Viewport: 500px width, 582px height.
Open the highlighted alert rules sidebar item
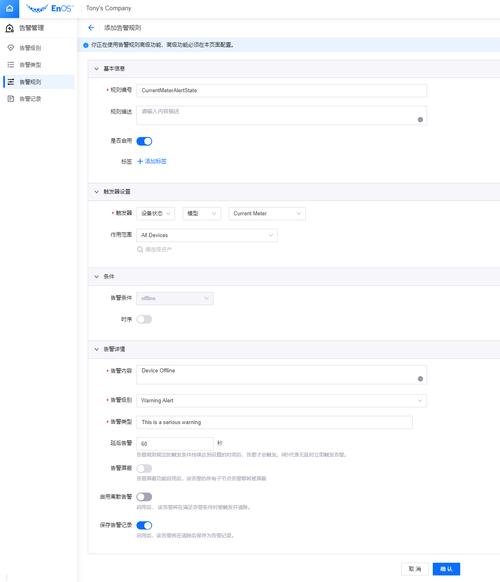[x=39, y=82]
